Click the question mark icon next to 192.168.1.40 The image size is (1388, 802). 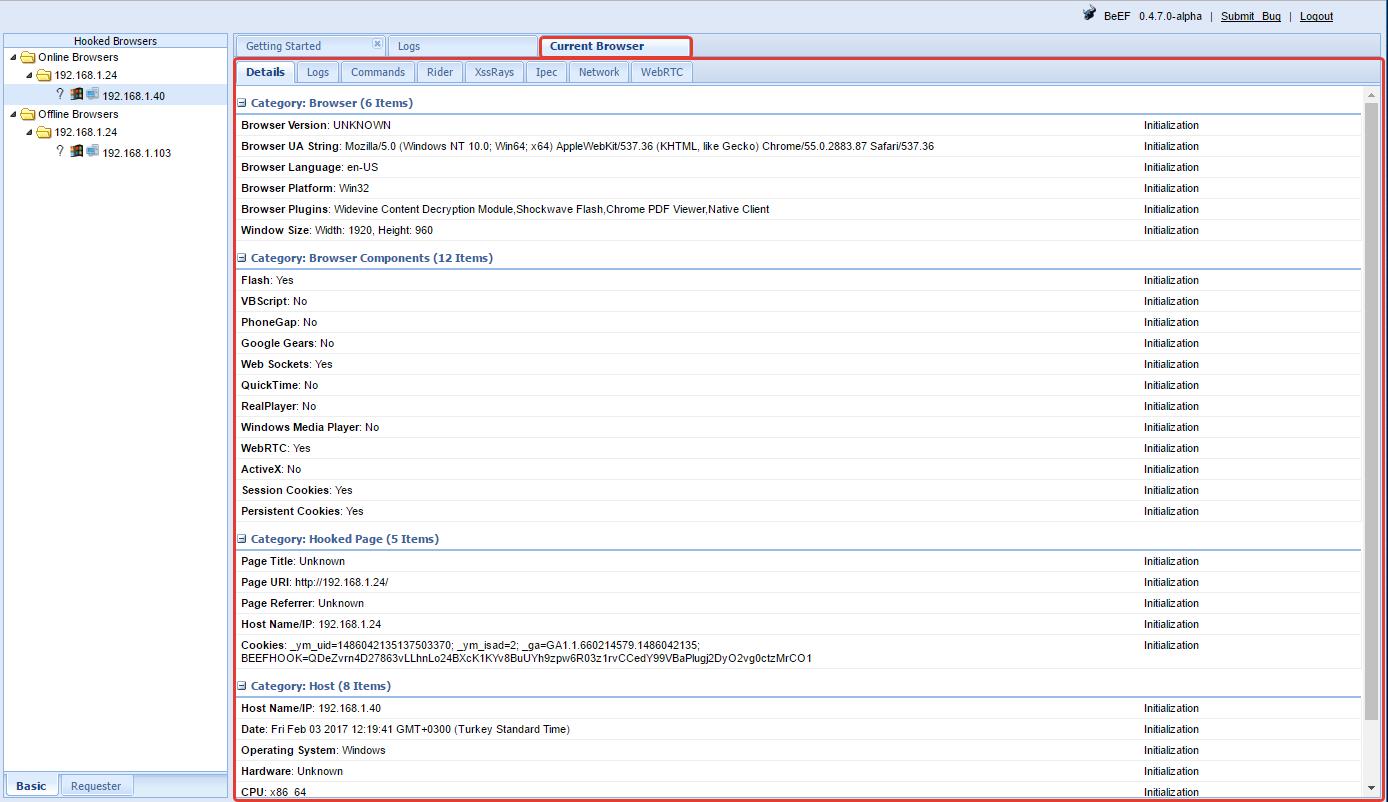click(x=60, y=94)
